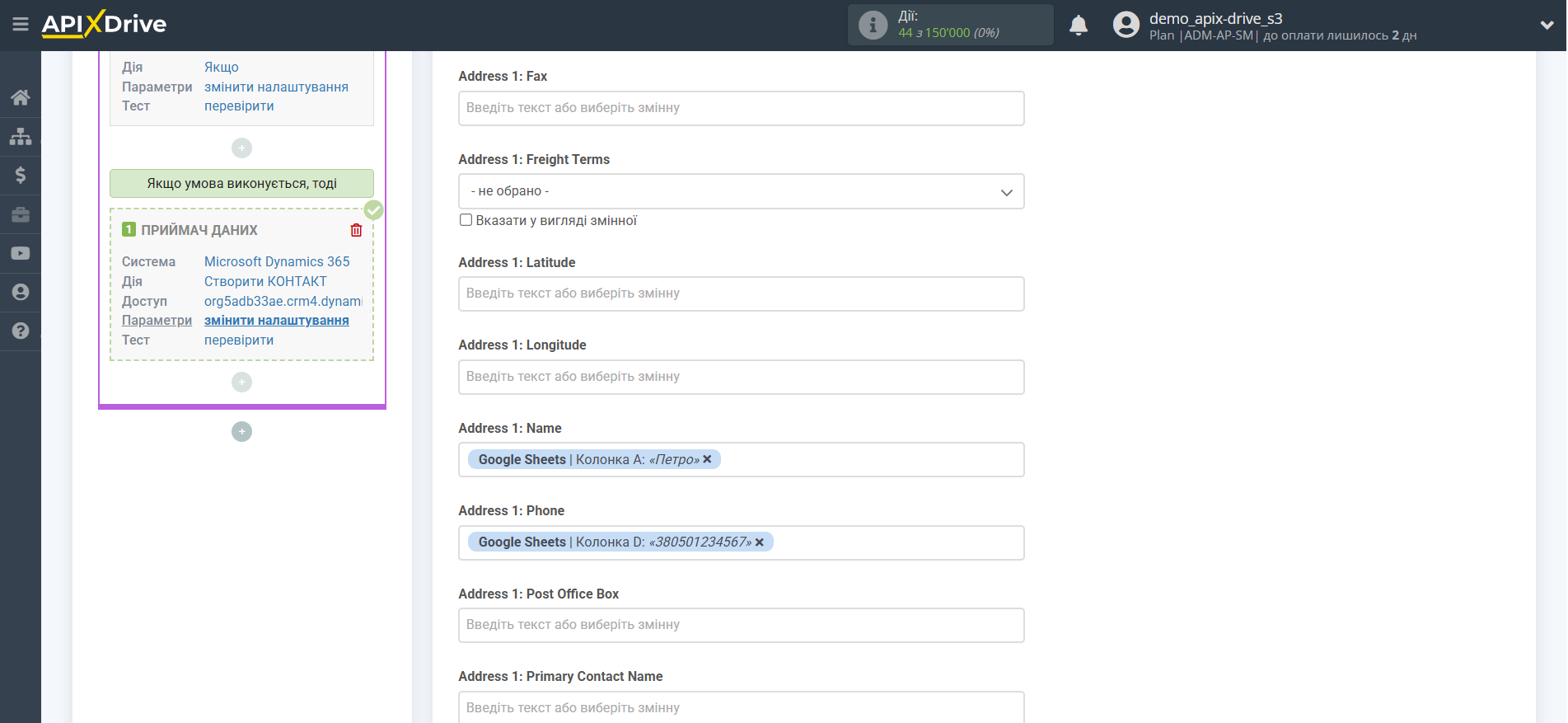Focus the Address 1: Longitude field
This screenshot has height=723, width=1568.
pos(741,377)
